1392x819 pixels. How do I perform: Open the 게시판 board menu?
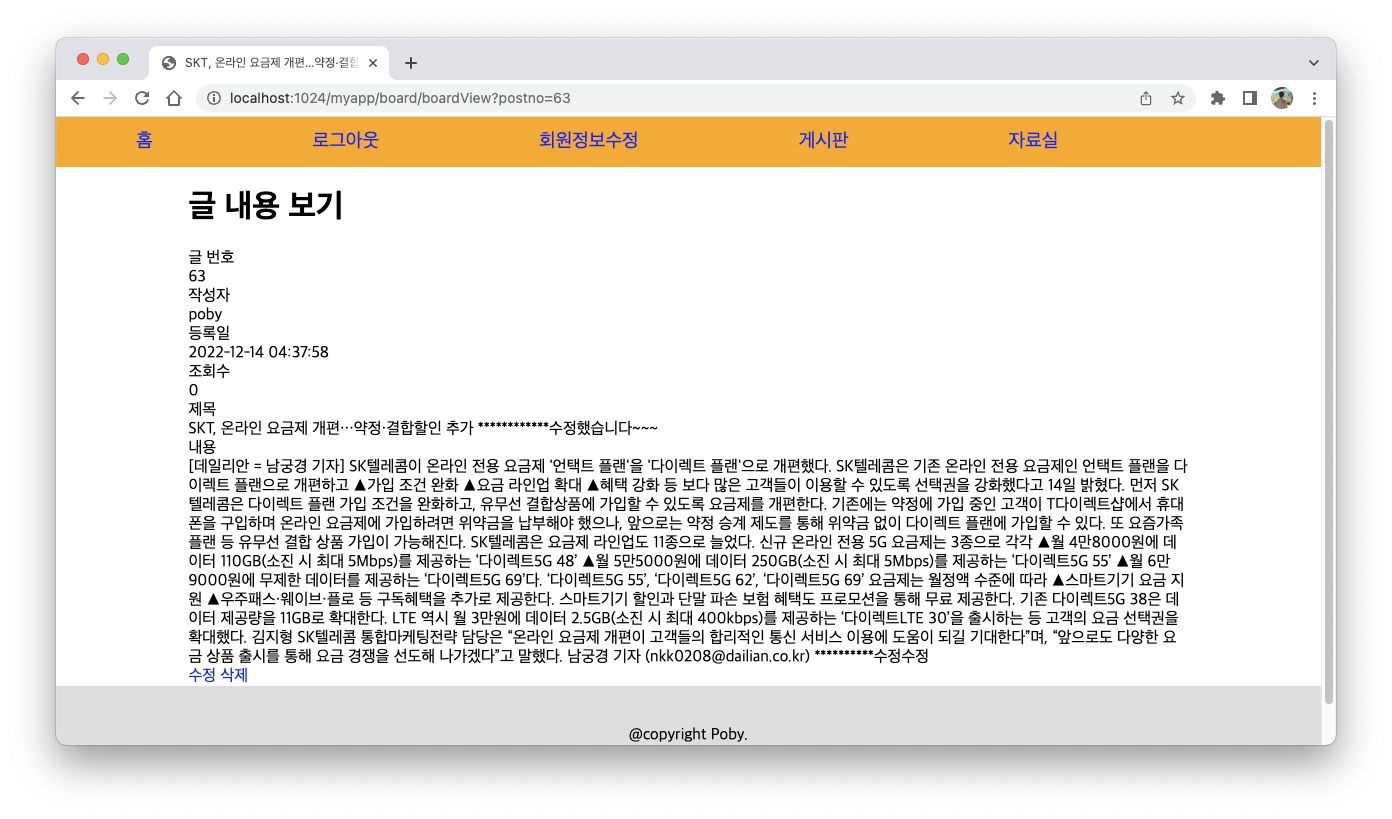tap(823, 140)
